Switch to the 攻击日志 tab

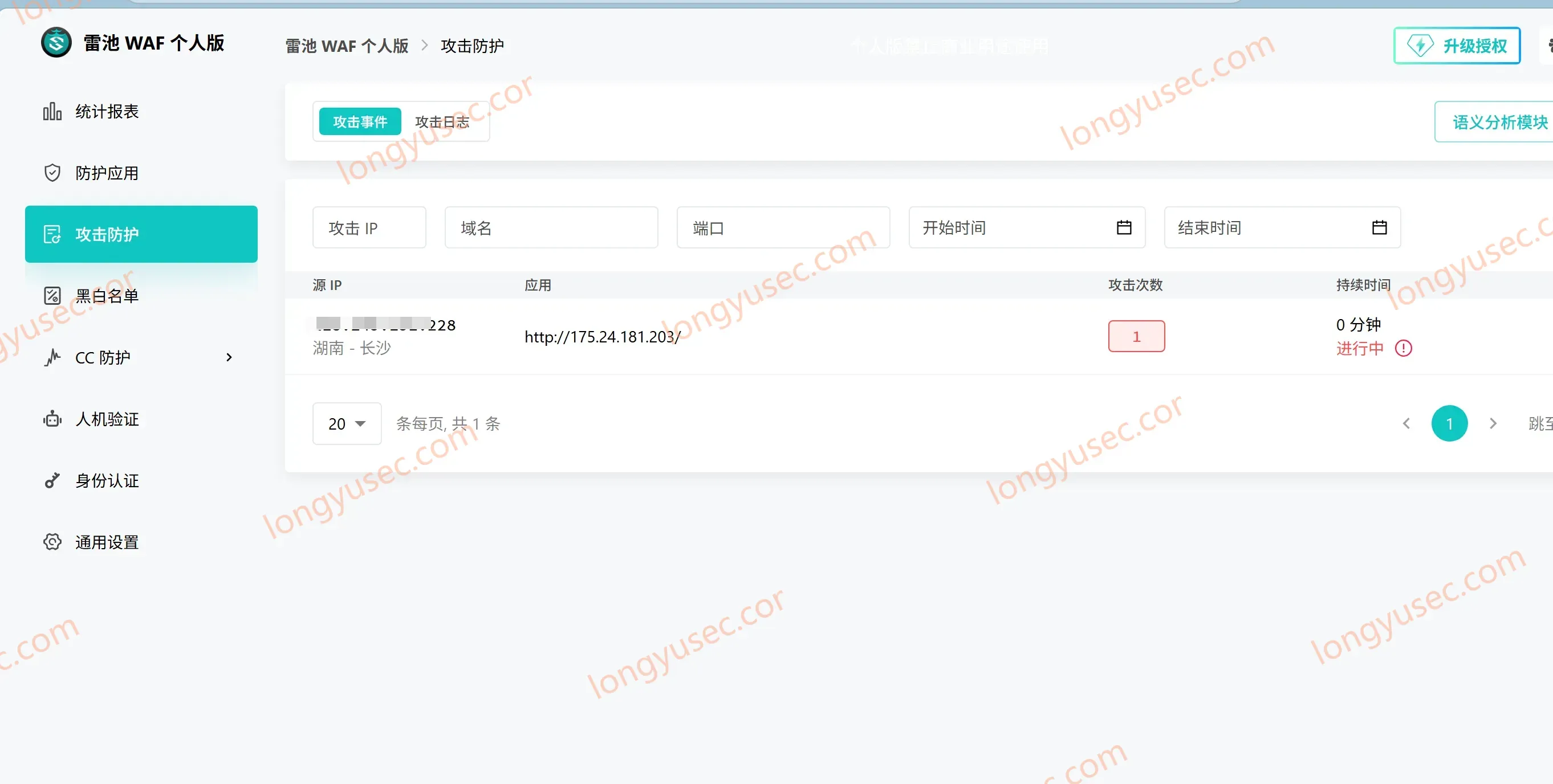[x=442, y=122]
